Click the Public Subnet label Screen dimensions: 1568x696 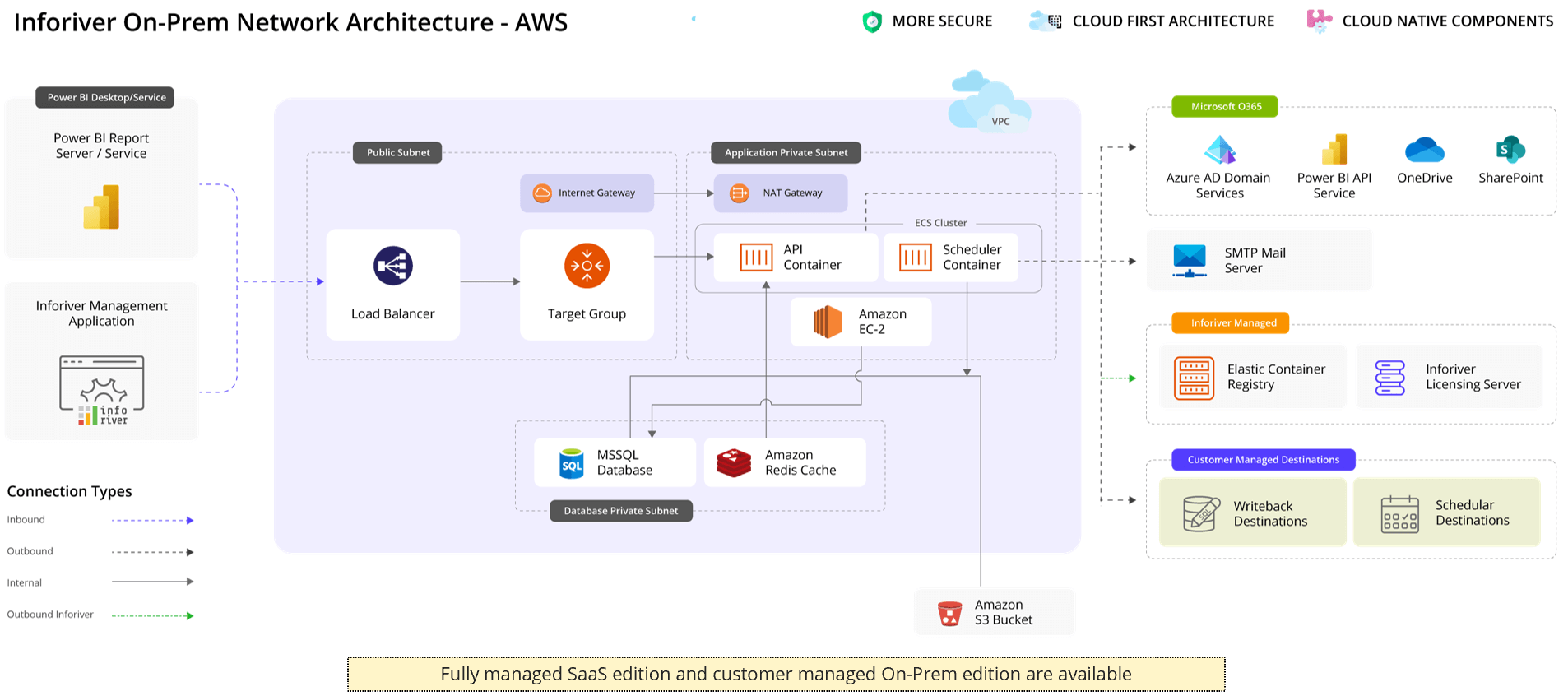(398, 152)
